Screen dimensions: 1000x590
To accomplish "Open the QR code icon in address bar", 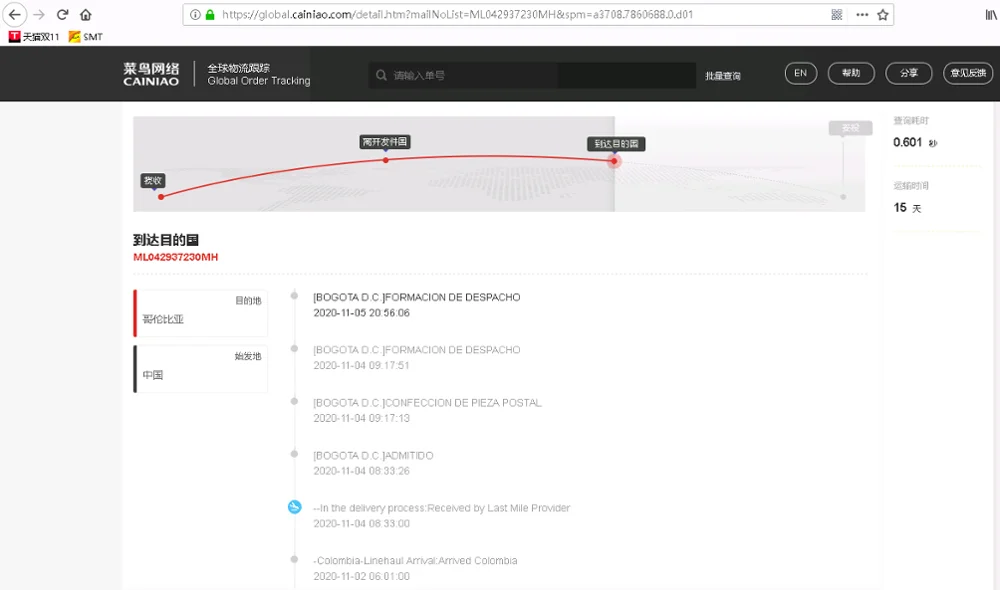I will 837,14.
